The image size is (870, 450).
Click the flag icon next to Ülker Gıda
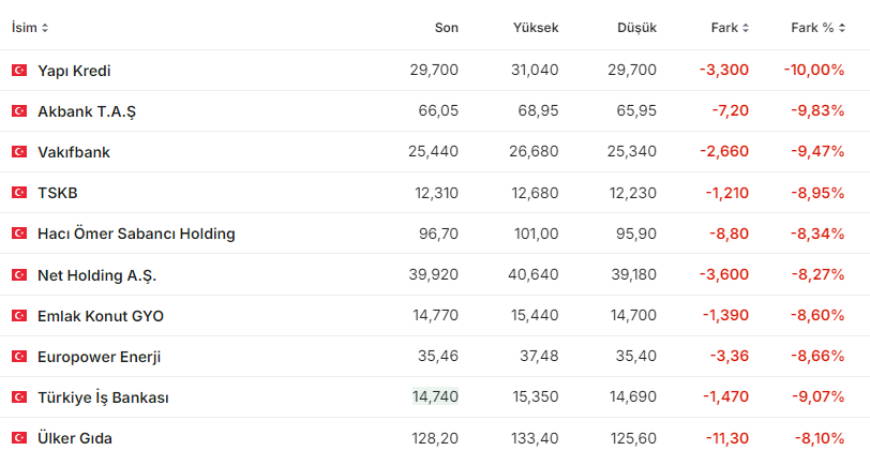[x=19, y=438]
